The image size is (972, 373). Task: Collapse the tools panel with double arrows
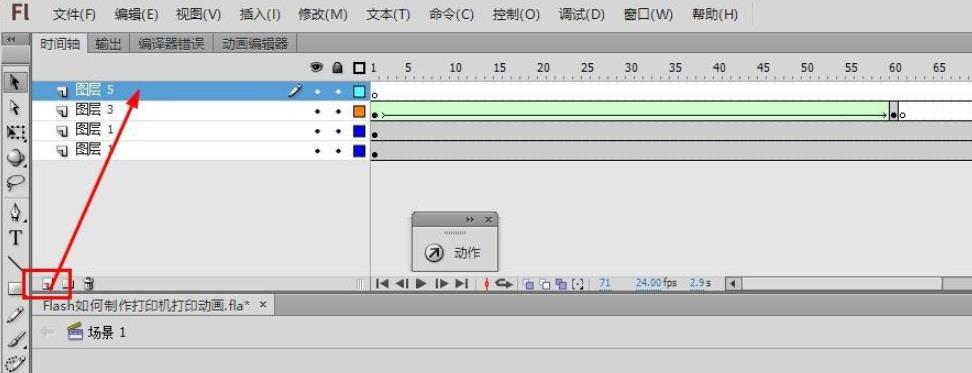pyautogui.click(x=11, y=39)
